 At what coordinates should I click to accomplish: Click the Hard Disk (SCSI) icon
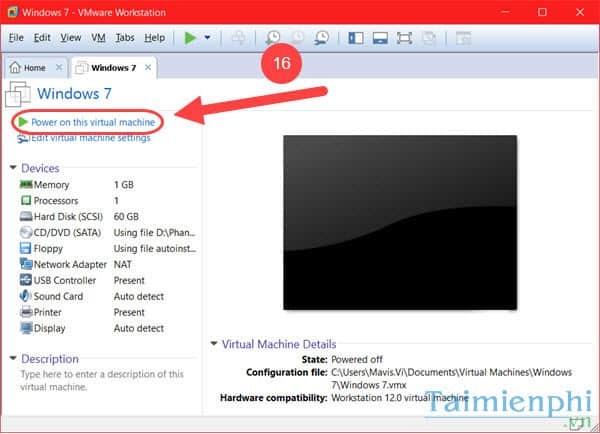click(26, 216)
